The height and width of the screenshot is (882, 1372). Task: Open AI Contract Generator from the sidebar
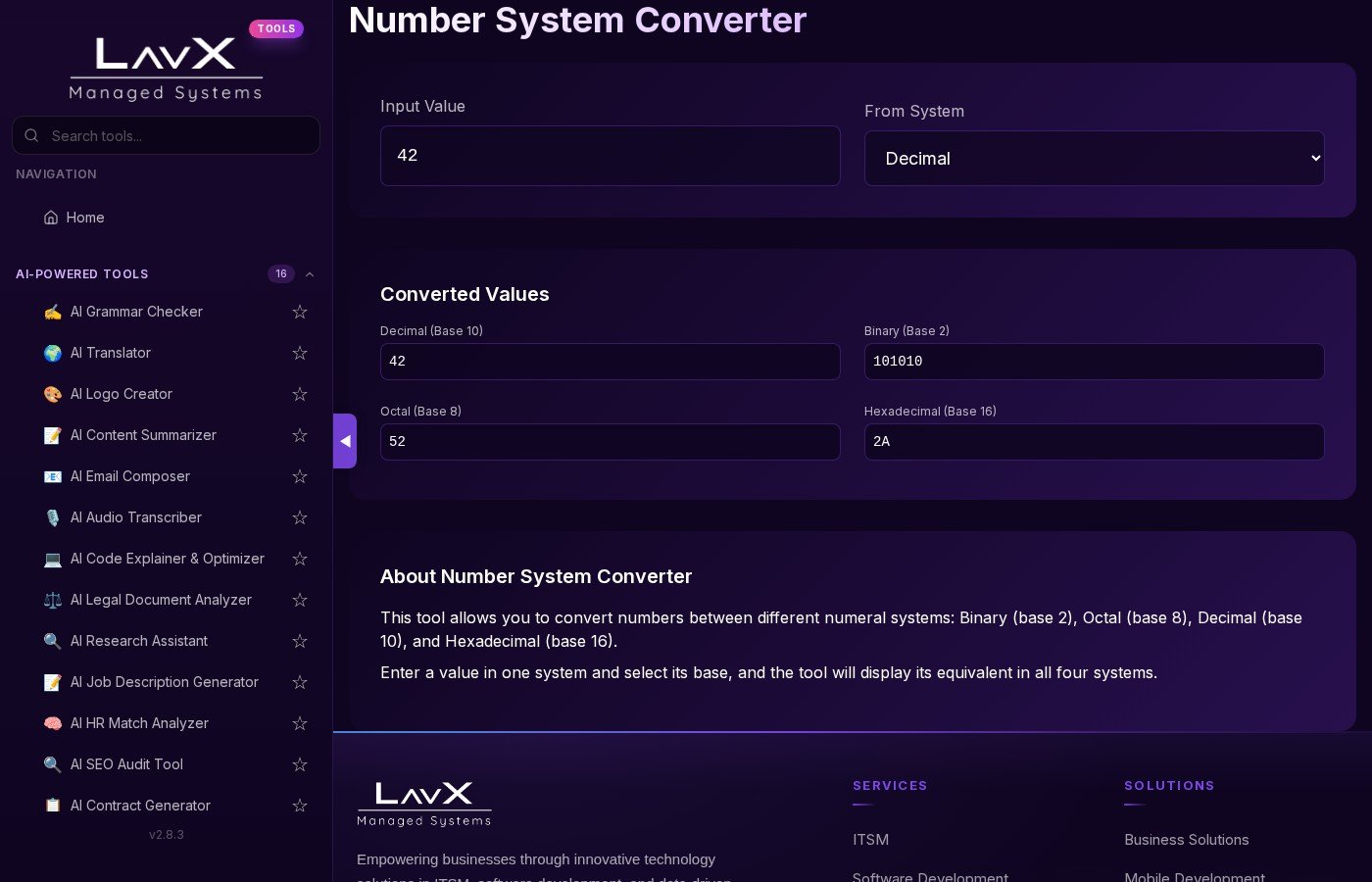(x=140, y=806)
